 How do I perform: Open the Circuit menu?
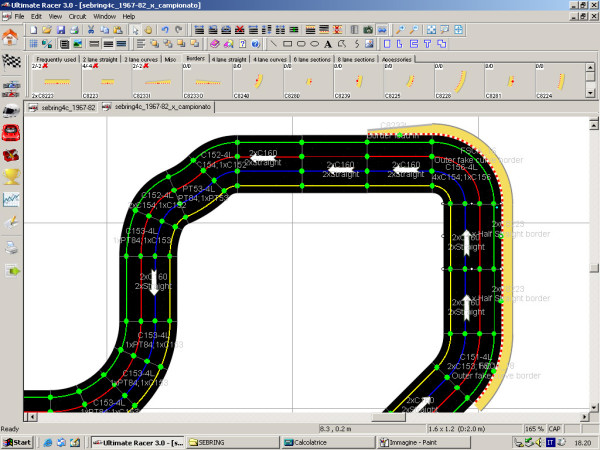[77, 17]
